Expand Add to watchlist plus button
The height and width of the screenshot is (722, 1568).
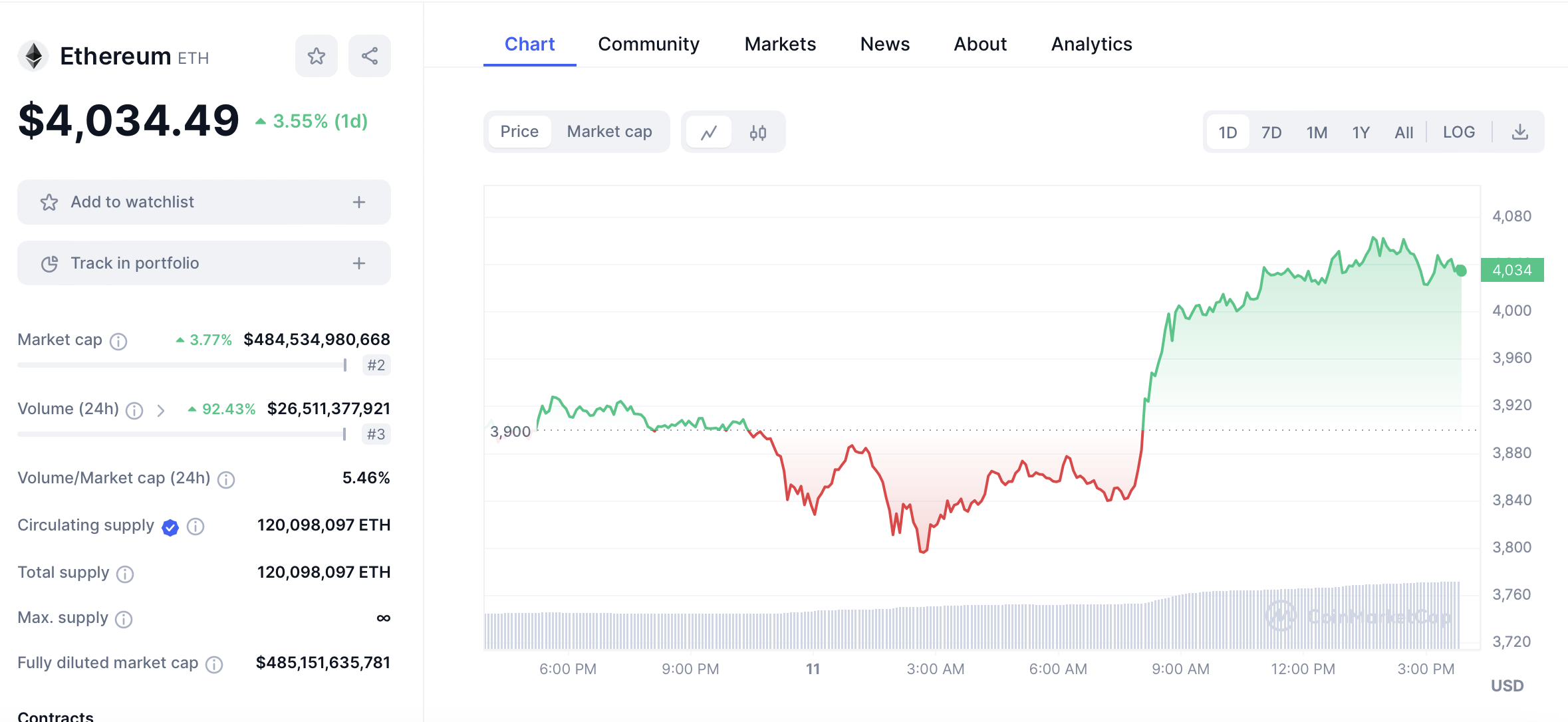coord(359,202)
